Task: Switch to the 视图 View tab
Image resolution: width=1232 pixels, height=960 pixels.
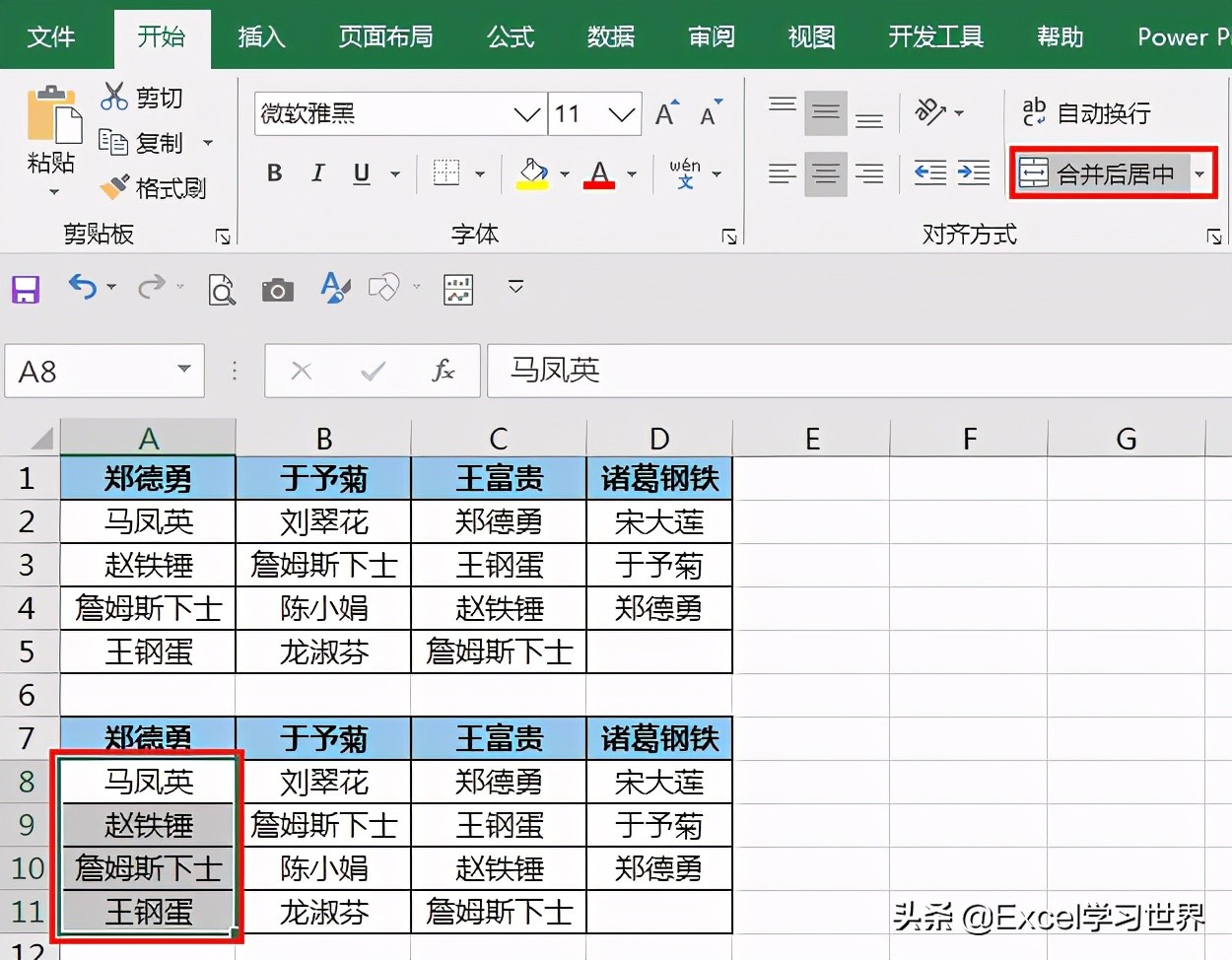Action: 812,36
